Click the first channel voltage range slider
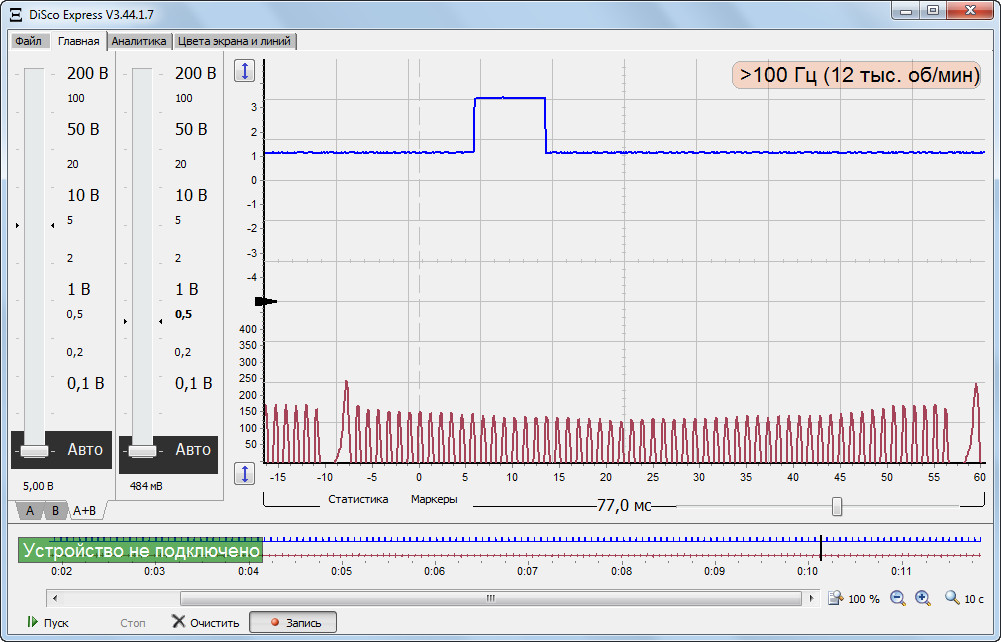This screenshot has height=642, width=1001. pos(34,451)
